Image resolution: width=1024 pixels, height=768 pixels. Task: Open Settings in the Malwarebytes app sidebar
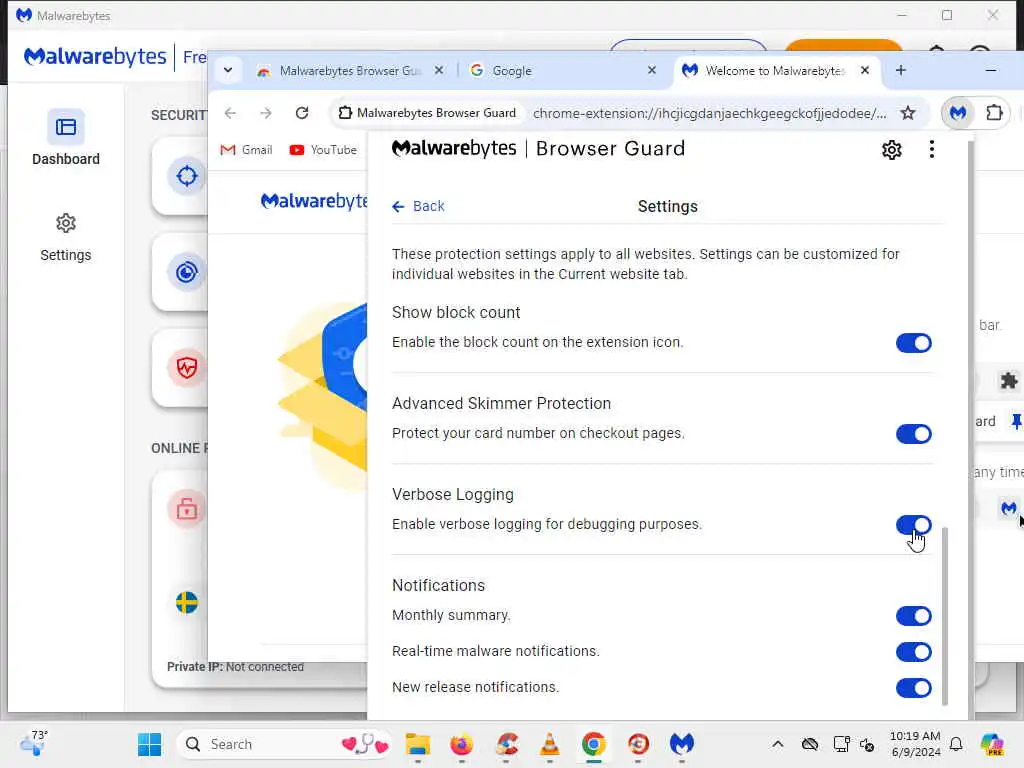pyautogui.click(x=65, y=238)
